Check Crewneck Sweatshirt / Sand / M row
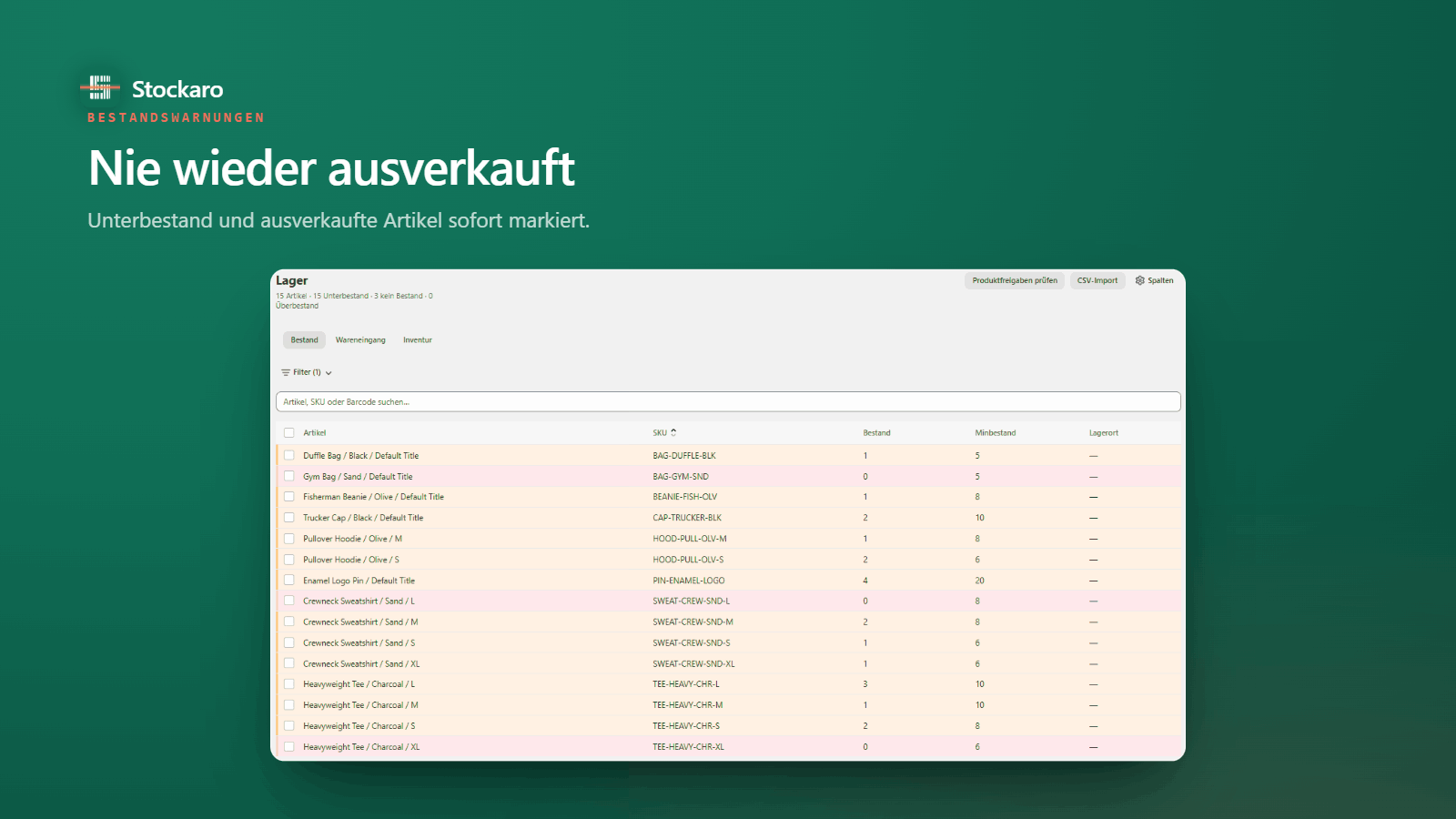The width and height of the screenshot is (1456, 819). [289, 622]
